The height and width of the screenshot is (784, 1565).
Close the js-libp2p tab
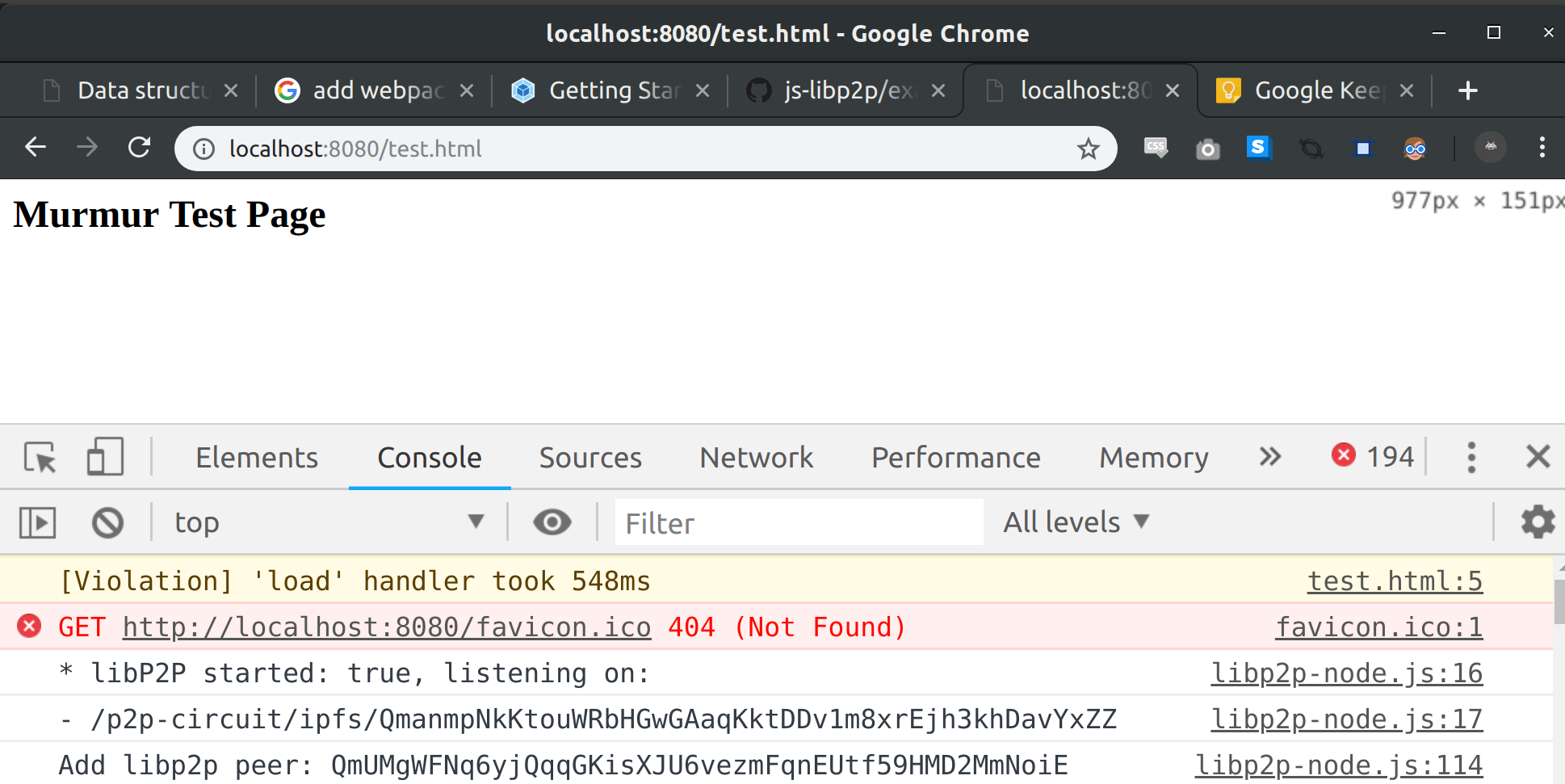click(x=938, y=90)
